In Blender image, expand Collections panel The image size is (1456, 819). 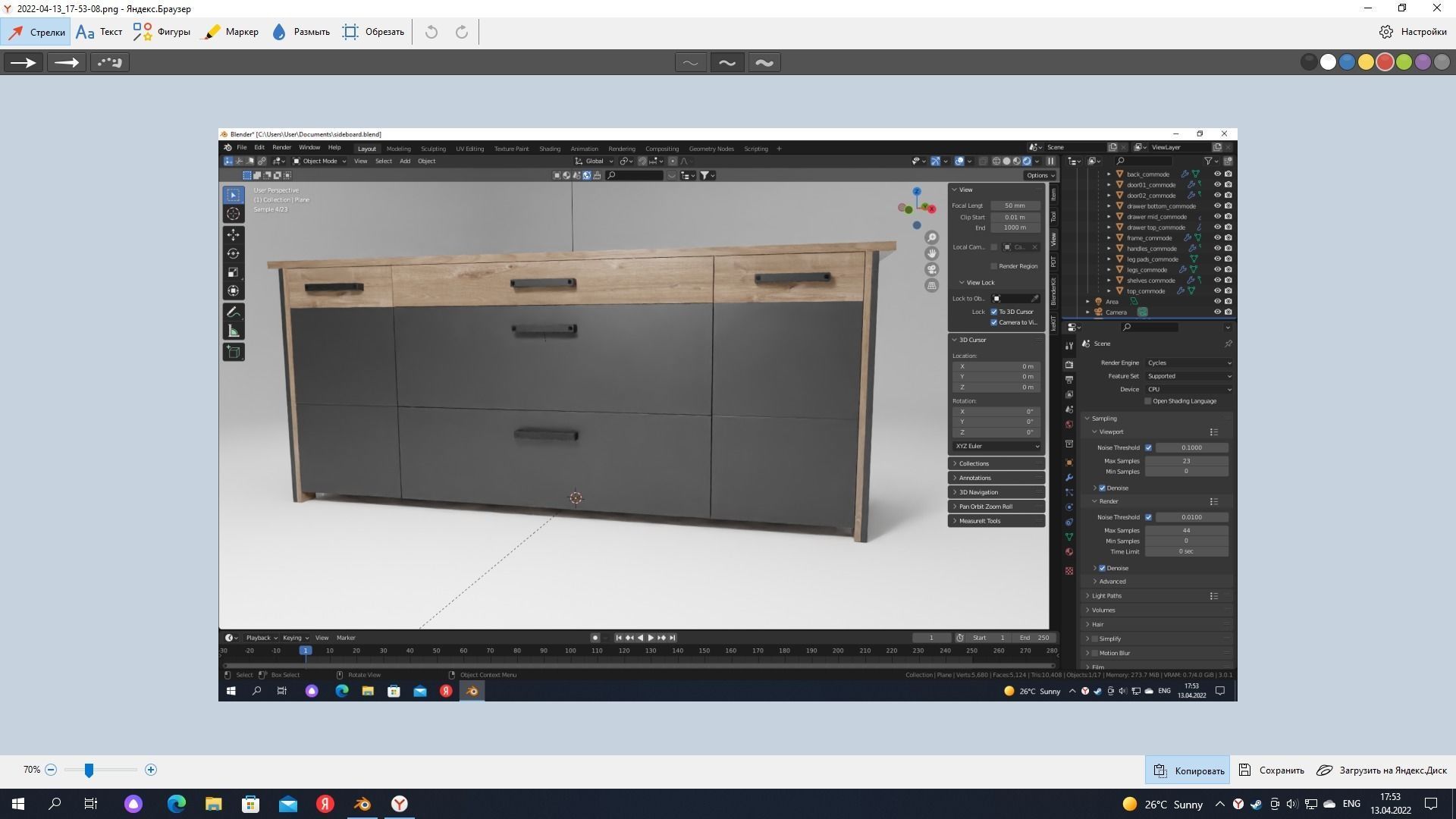[x=996, y=463]
